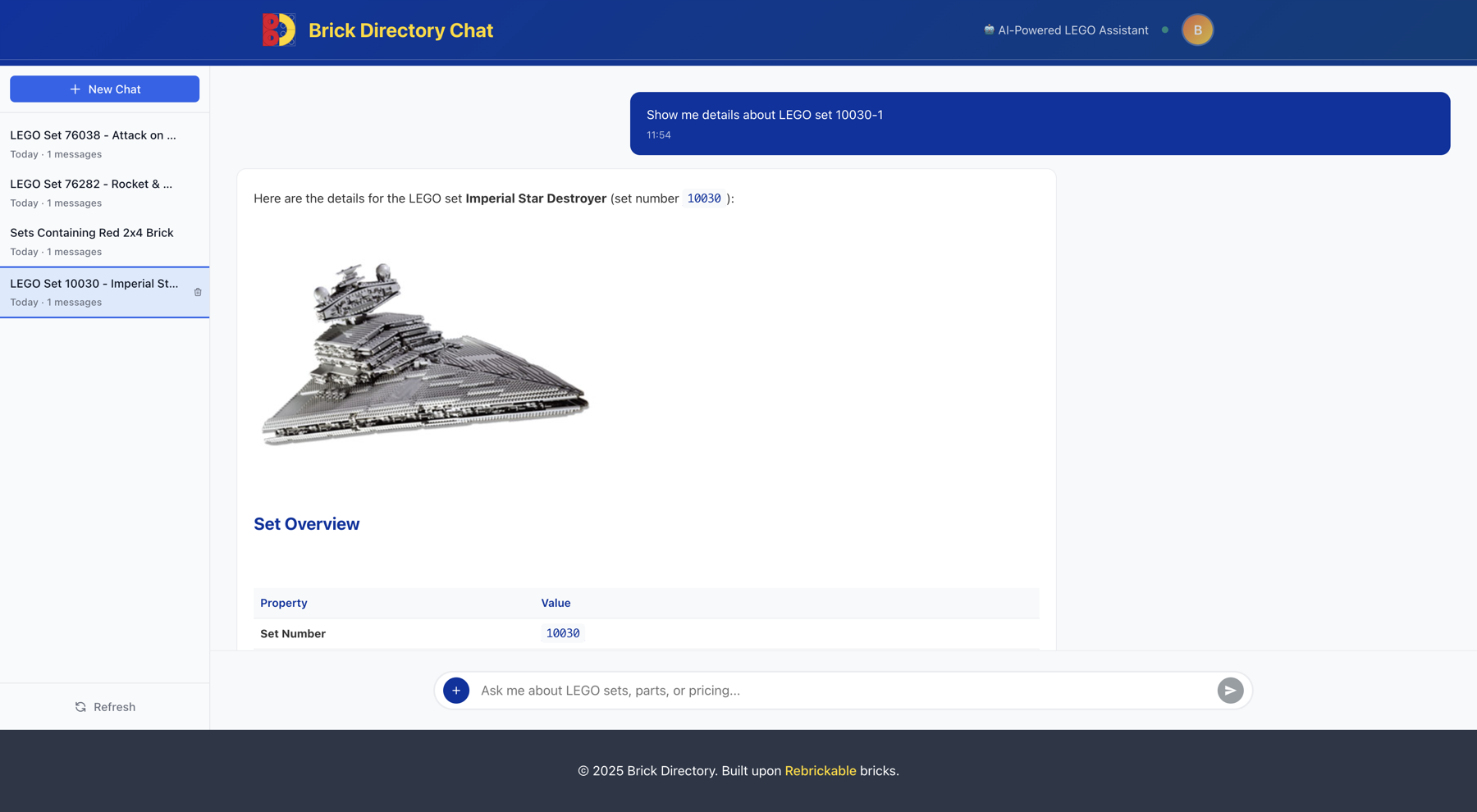Viewport: 1477px width, 812px height.
Task: Open the user avatar B profile
Action: (x=1197, y=30)
